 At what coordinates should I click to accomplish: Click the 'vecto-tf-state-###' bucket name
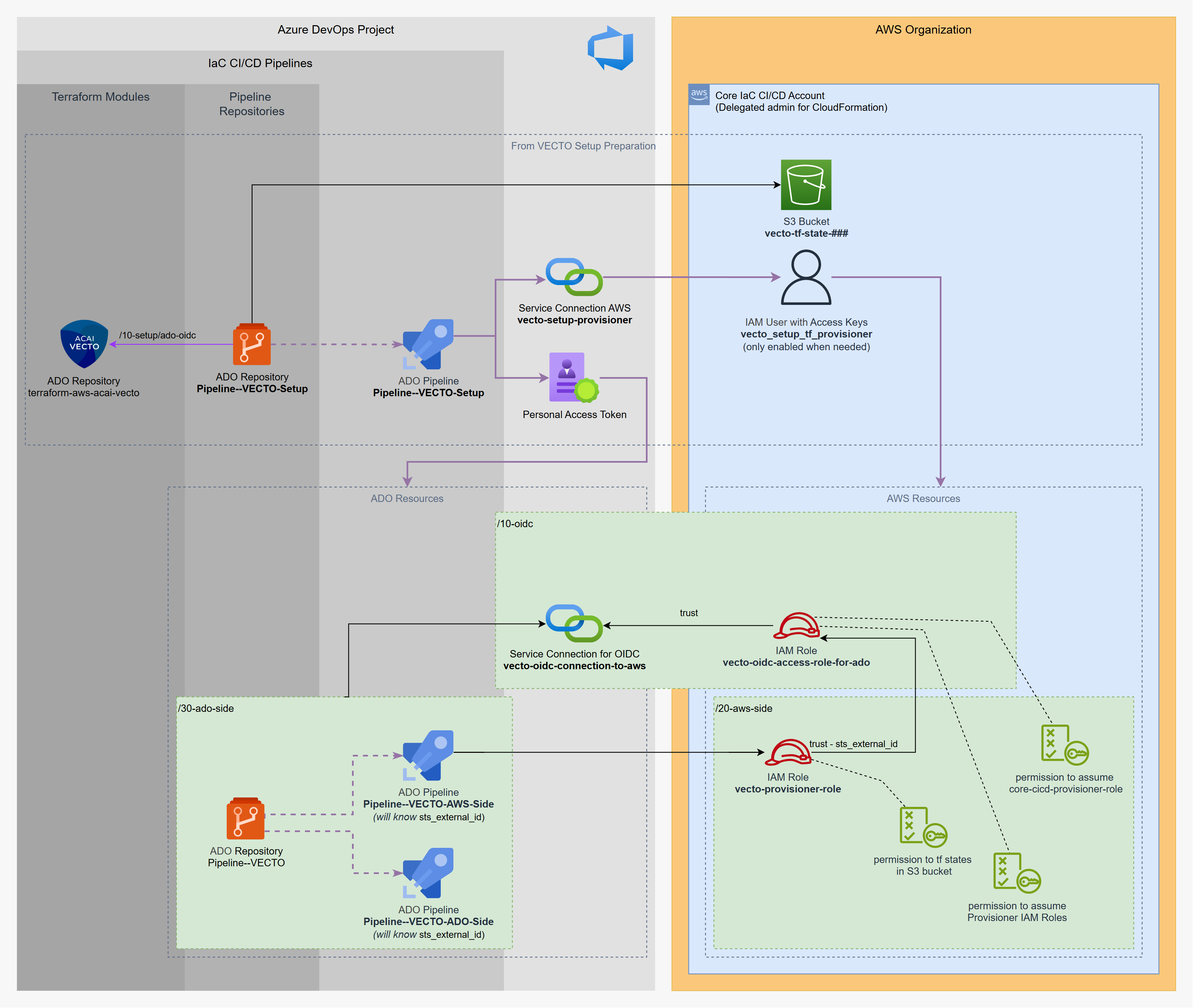tap(806, 234)
